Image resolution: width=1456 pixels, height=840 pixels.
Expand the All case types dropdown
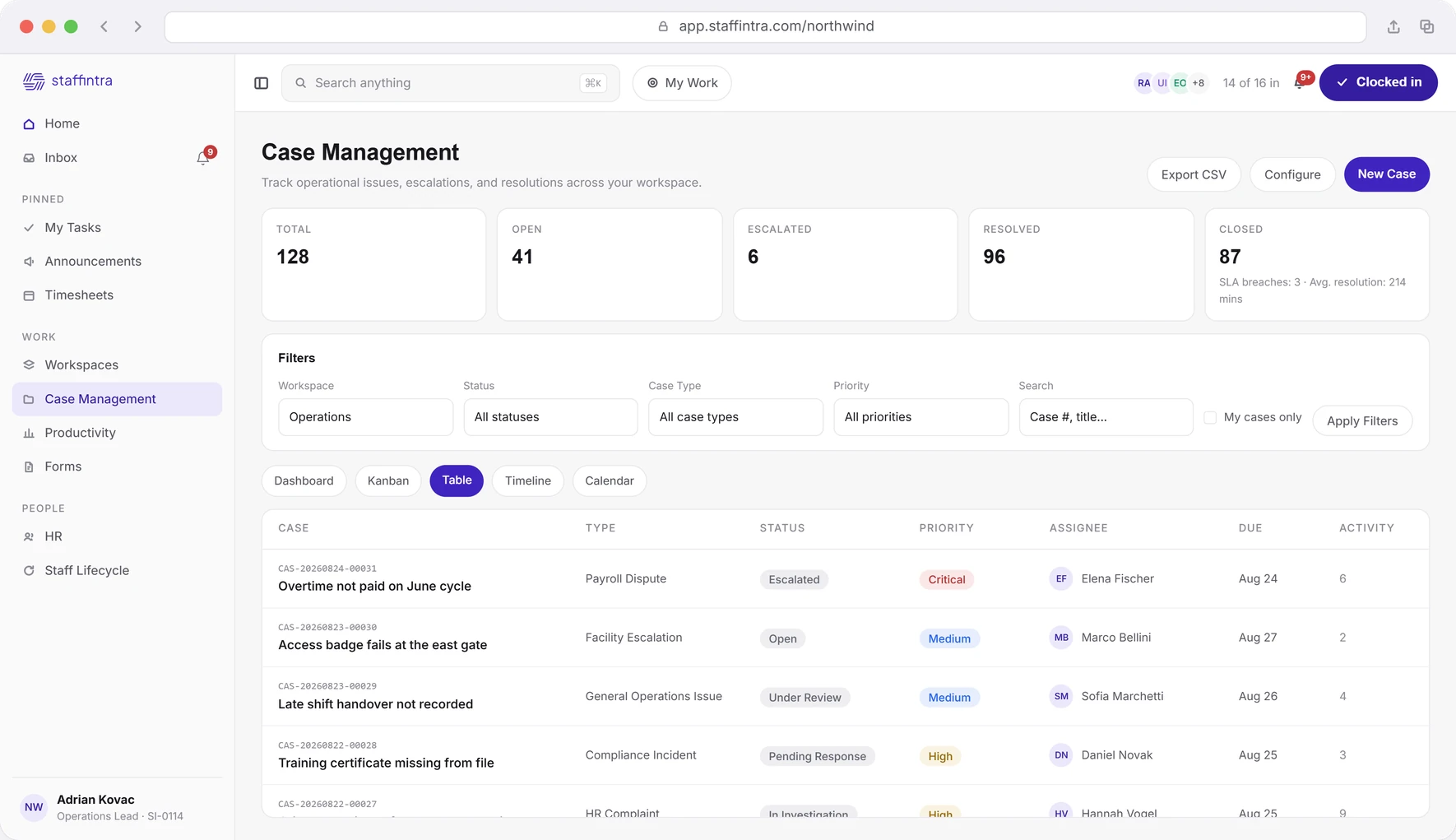tap(735, 417)
